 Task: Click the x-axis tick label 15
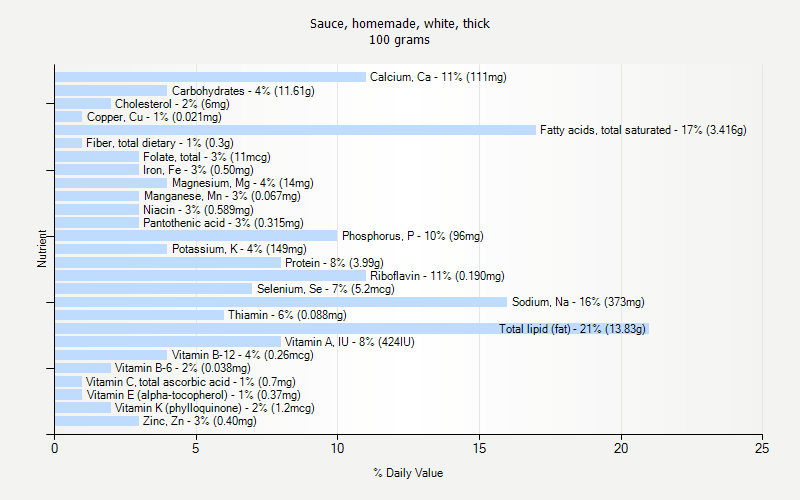pyautogui.click(x=479, y=447)
